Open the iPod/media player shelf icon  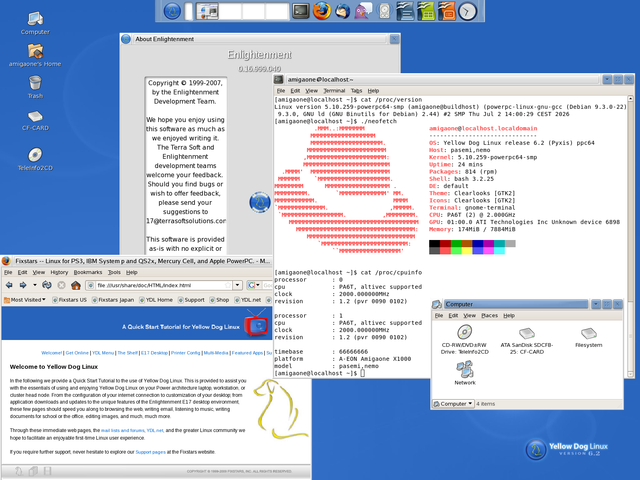point(384,11)
